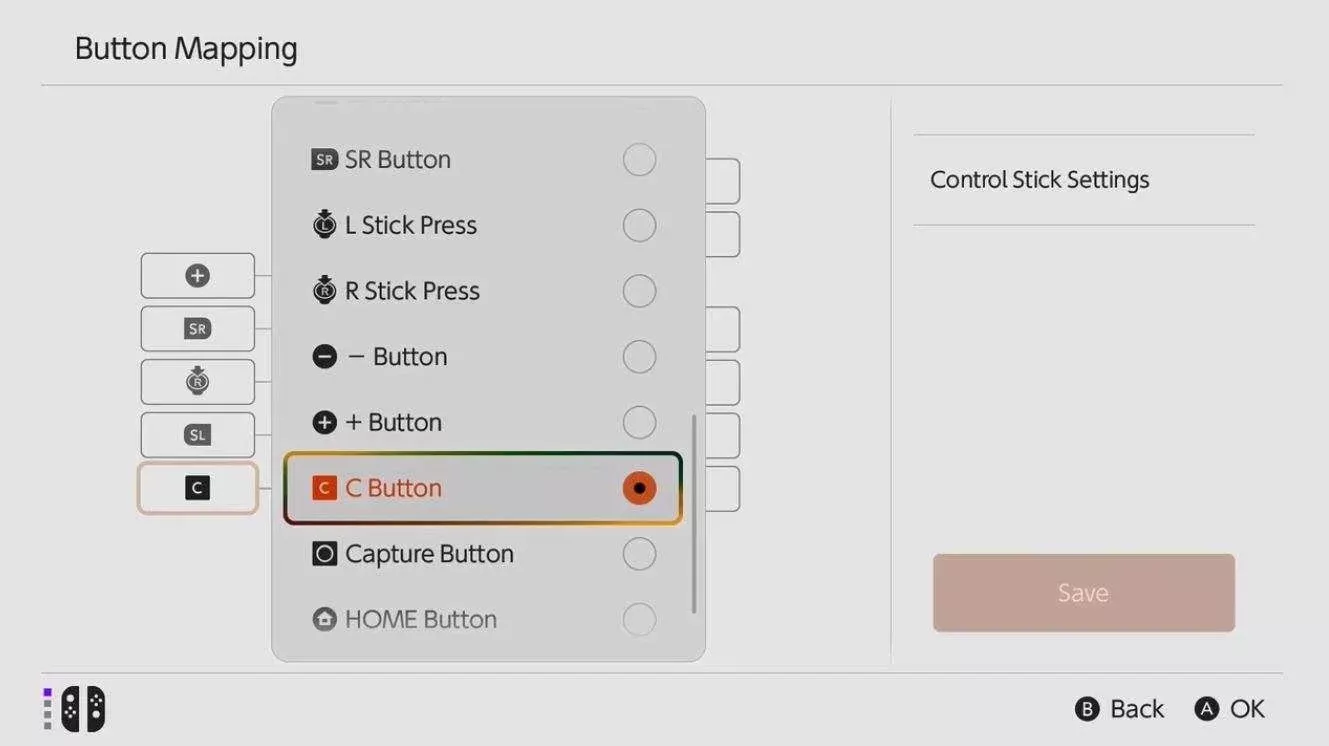Viewport: 1329px width, 746px height.
Task: Open the C button mapping slot on left
Action: click(x=198, y=488)
